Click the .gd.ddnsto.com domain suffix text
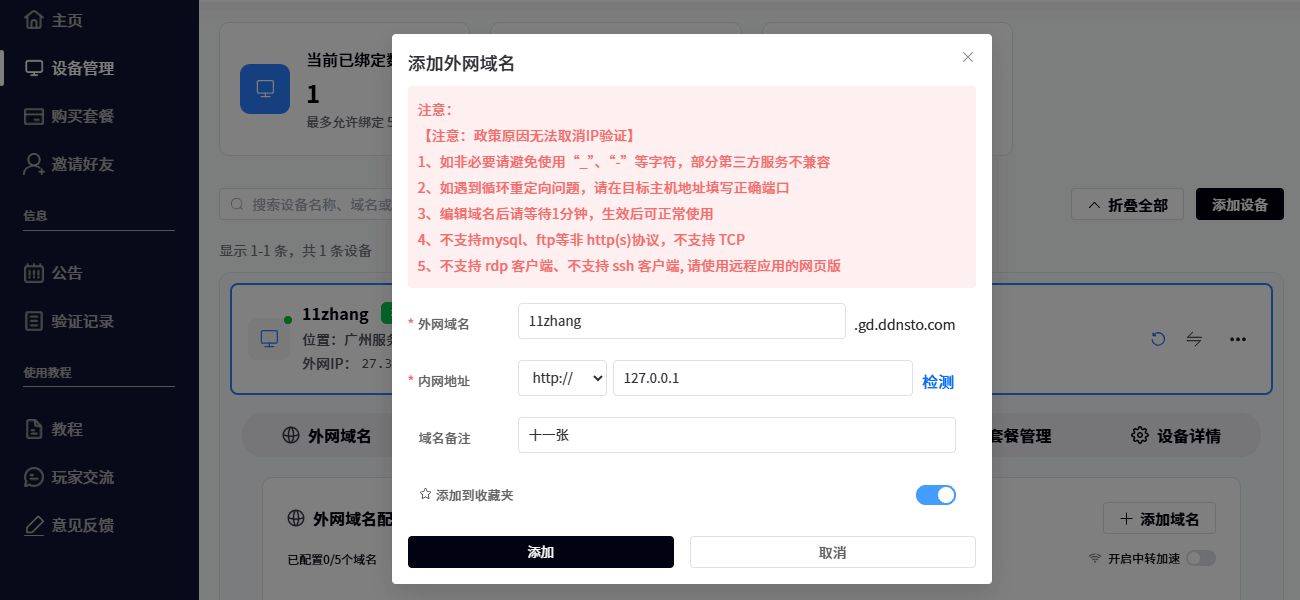 click(x=905, y=325)
